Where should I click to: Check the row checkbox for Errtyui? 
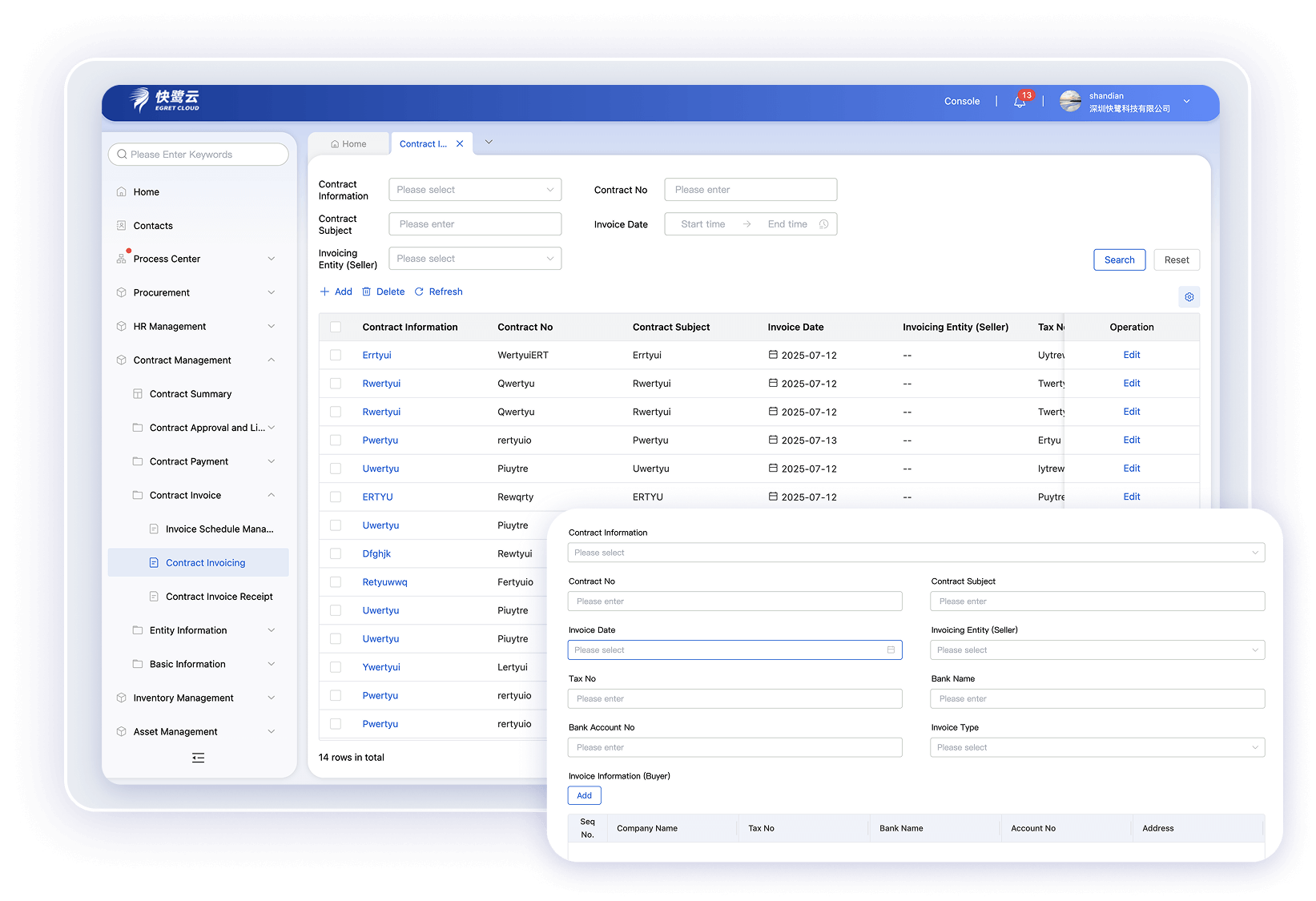[x=336, y=356]
